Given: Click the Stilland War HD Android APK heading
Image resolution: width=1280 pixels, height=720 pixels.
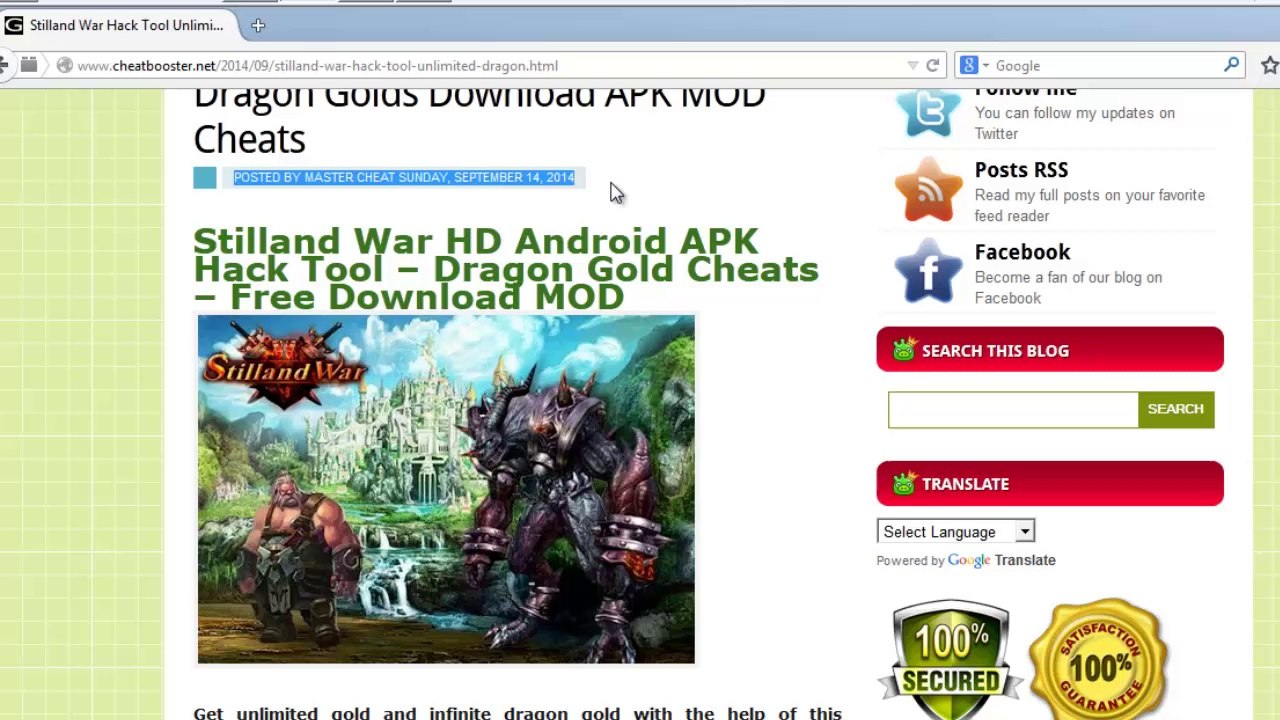Looking at the screenshot, I should (505, 269).
